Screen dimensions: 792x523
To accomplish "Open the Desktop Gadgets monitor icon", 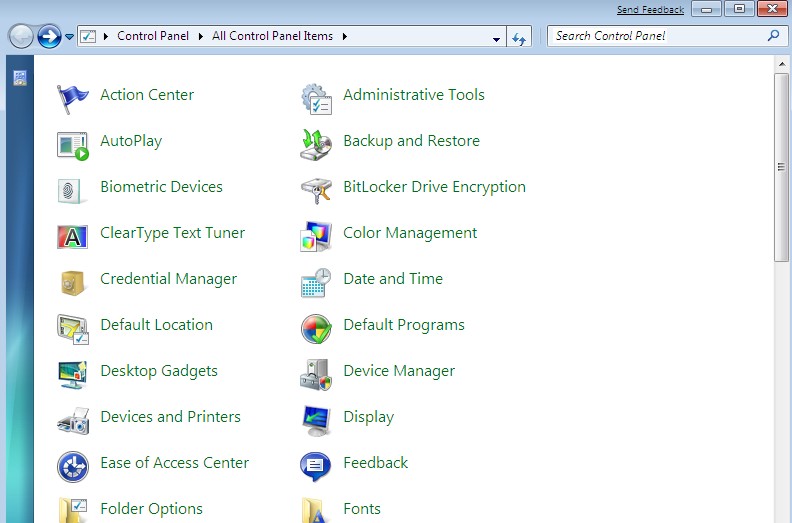I will [x=73, y=375].
